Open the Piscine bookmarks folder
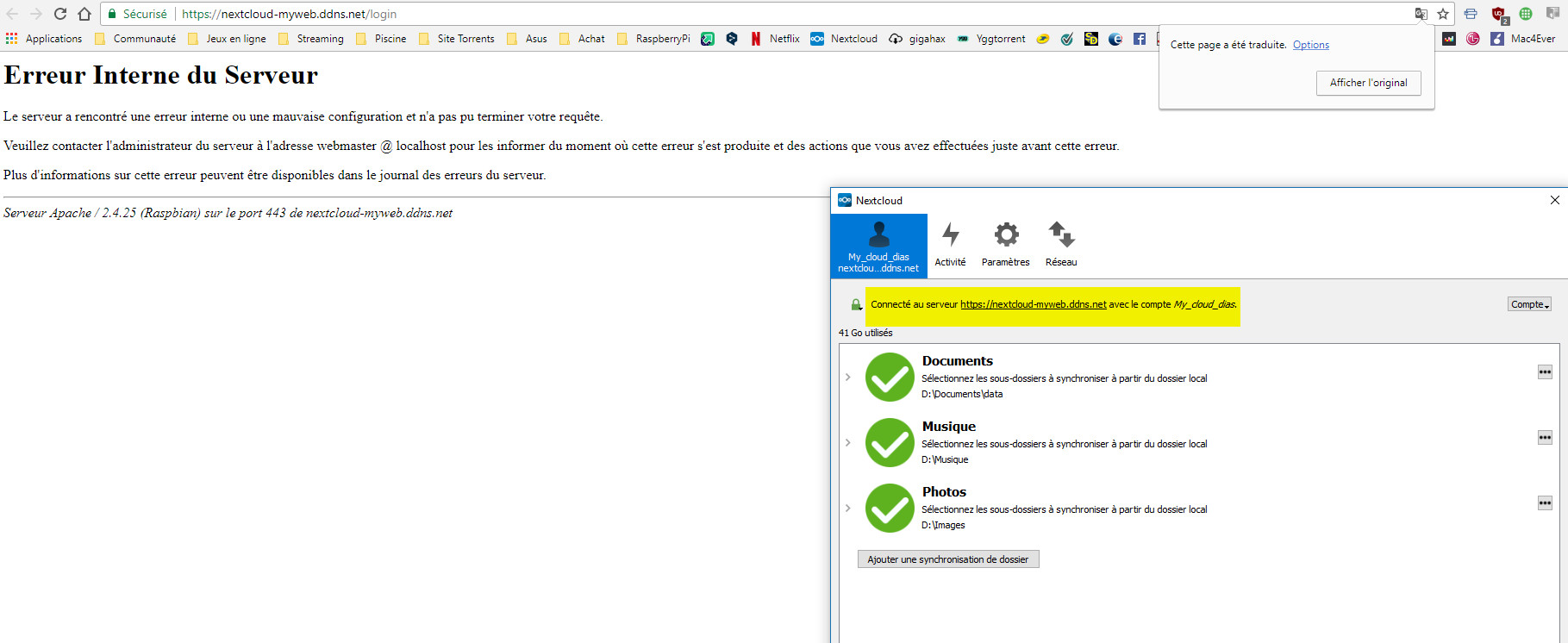Viewport: 1568px width, 643px height. pyautogui.click(x=381, y=39)
